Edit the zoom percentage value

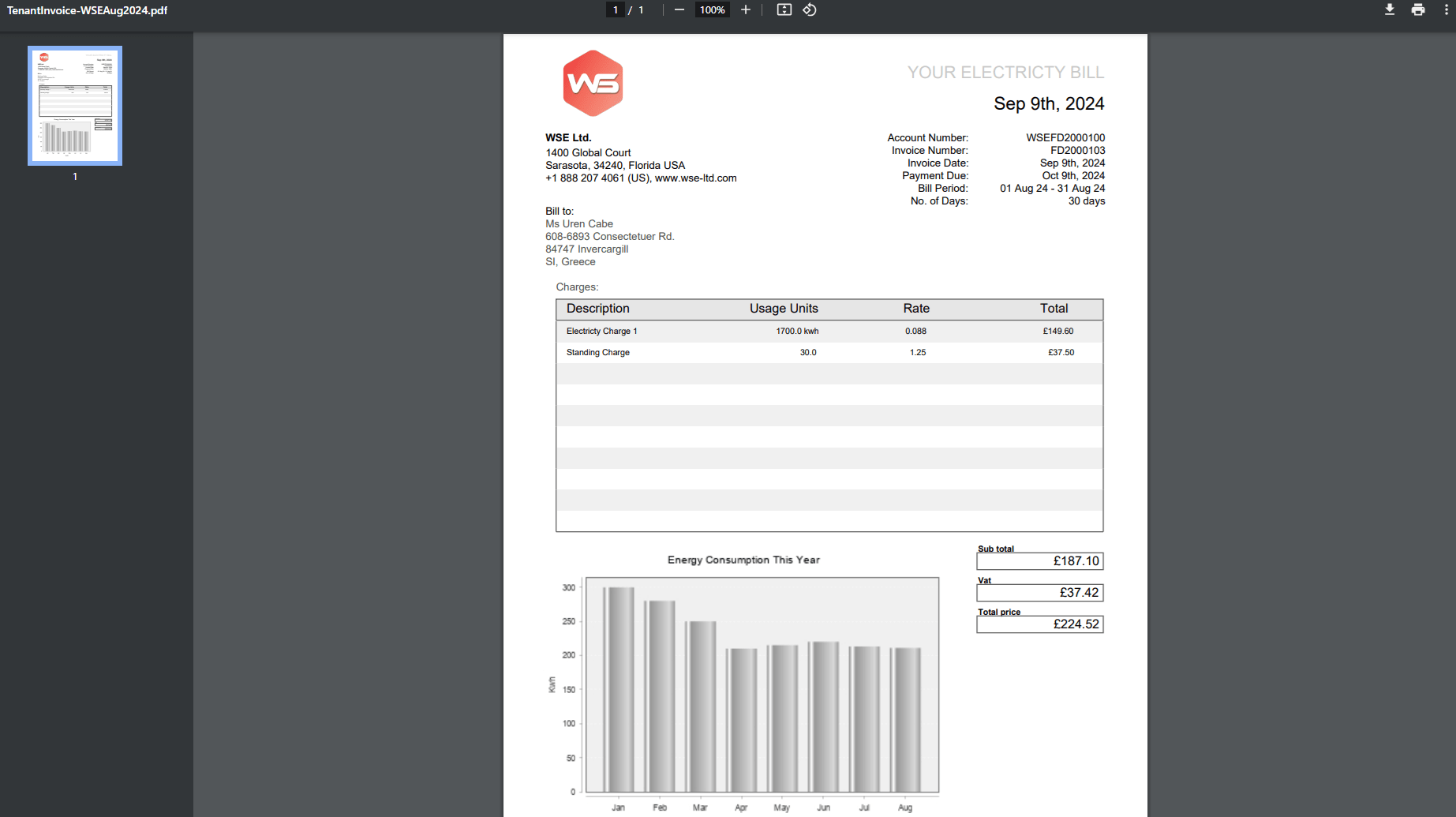point(711,10)
